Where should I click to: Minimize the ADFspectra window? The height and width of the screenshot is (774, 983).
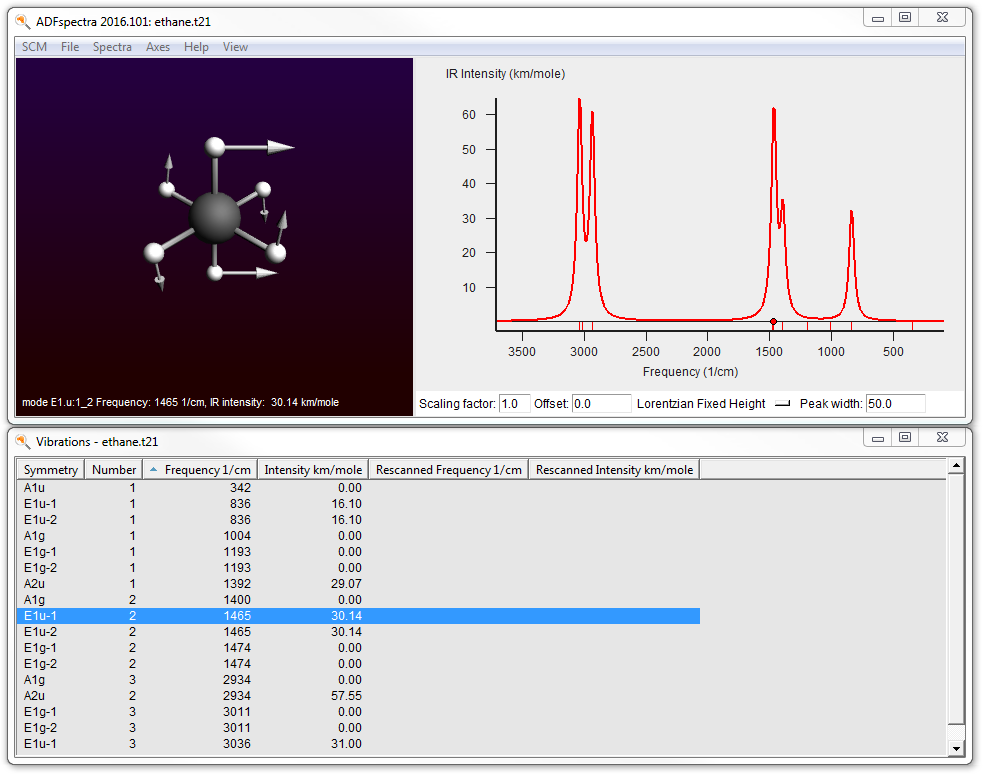878,18
